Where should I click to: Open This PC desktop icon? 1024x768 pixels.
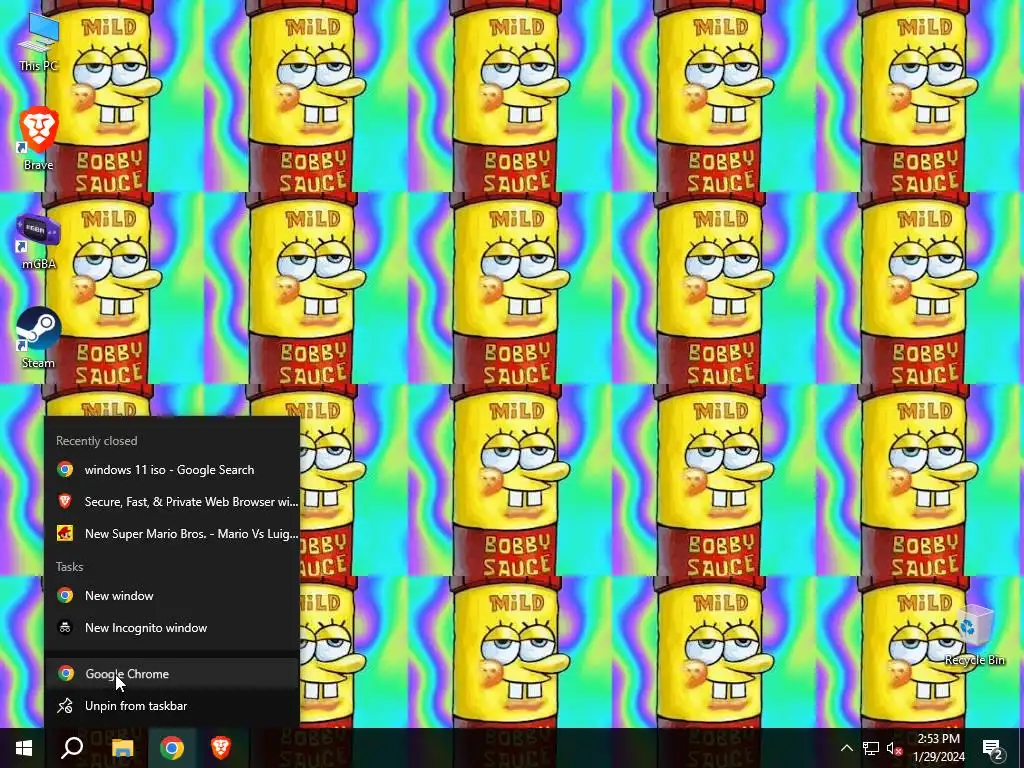pyautogui.click(x=39, y=42)
